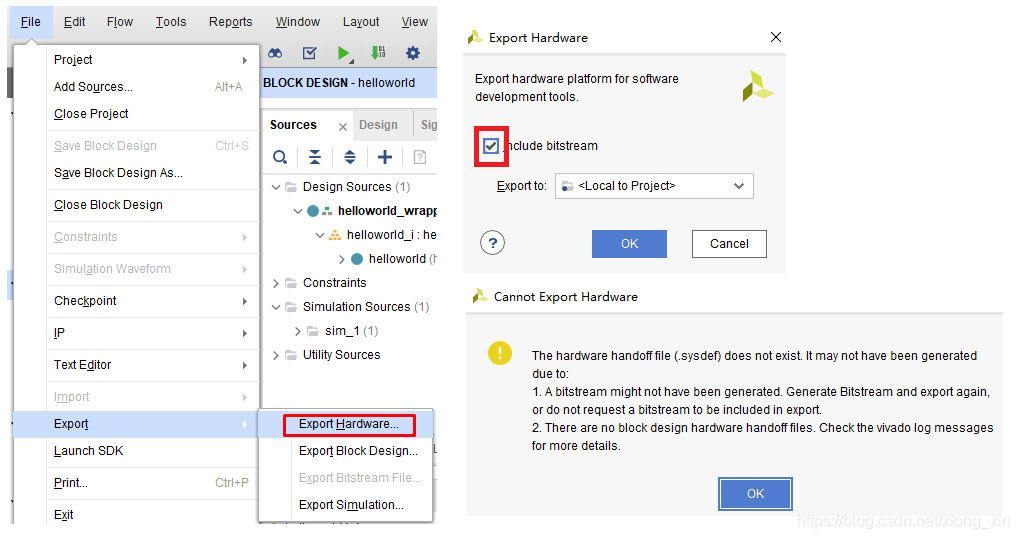Collapse the Simulation Sources tree node

click(276, 307)
